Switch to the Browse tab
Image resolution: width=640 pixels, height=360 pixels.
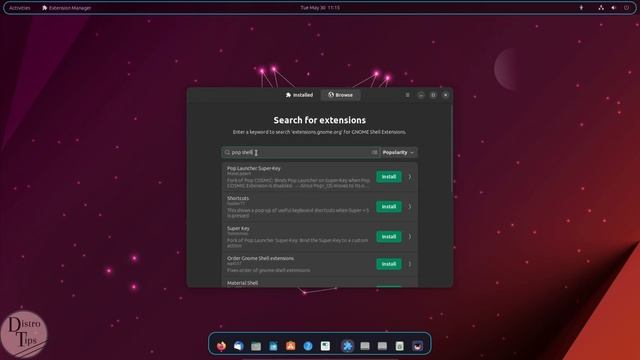(340, 95)
